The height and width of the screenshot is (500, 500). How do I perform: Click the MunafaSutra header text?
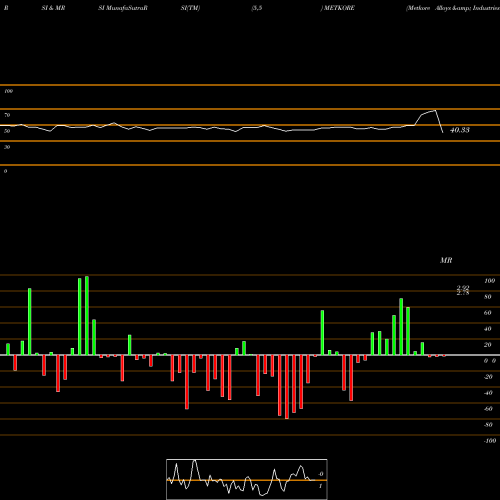pos(126,8)
